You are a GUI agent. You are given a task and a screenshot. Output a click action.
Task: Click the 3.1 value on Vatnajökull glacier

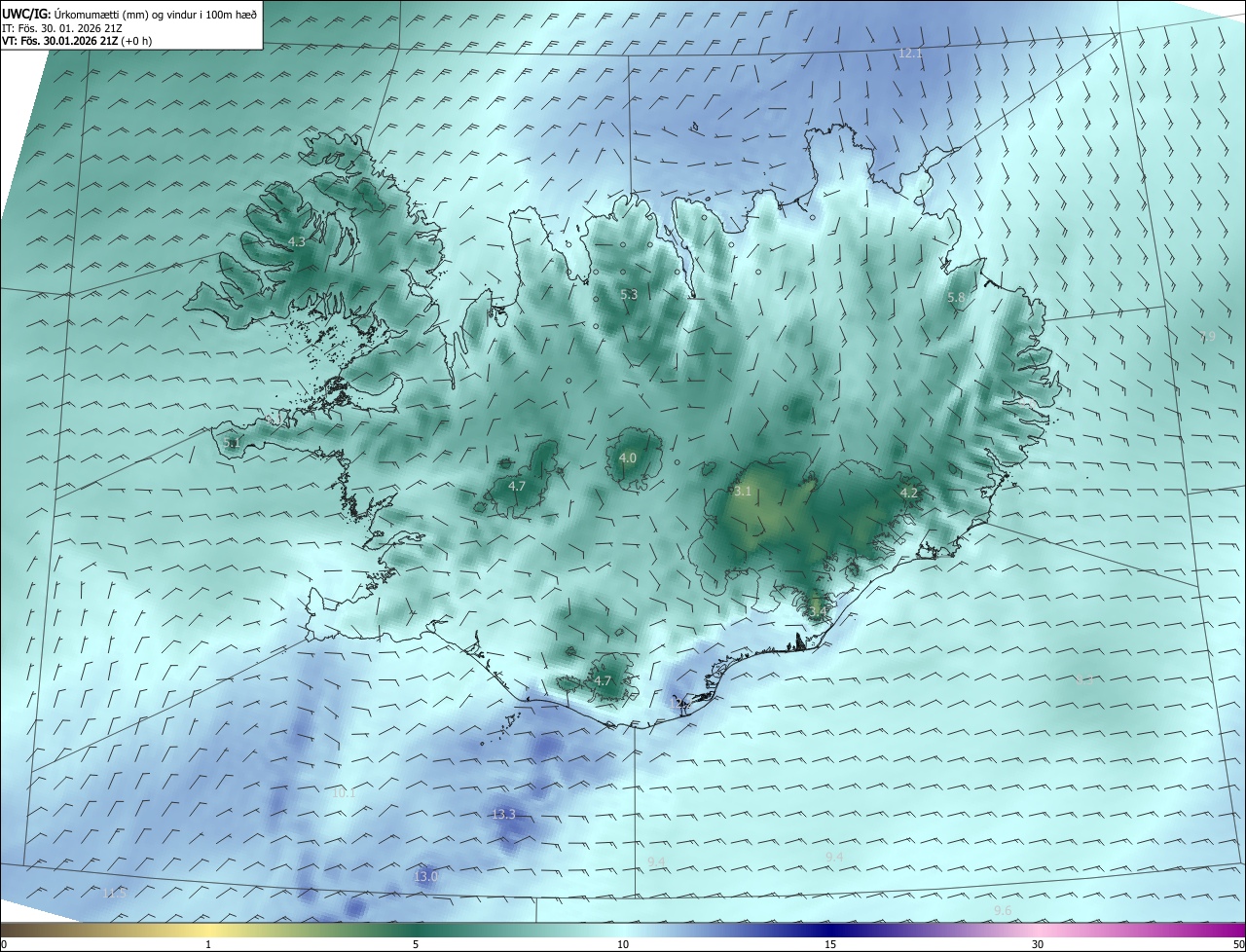(743, 492)
